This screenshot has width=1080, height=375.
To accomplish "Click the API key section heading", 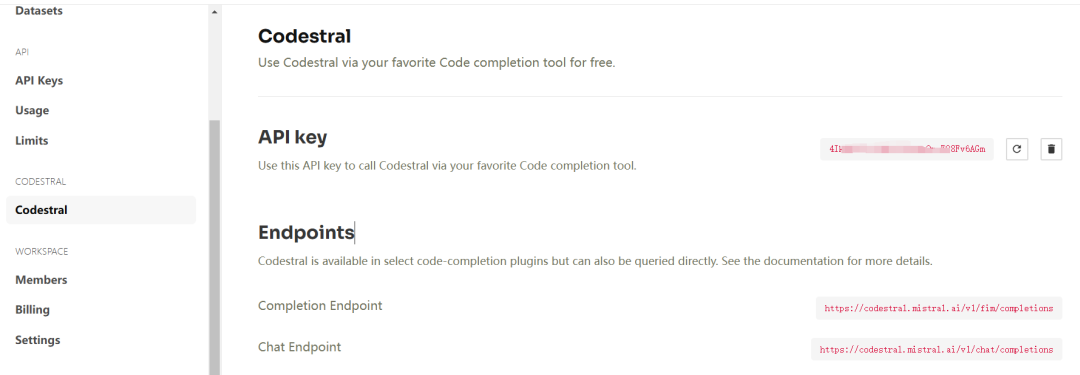I will pos(292,137).
